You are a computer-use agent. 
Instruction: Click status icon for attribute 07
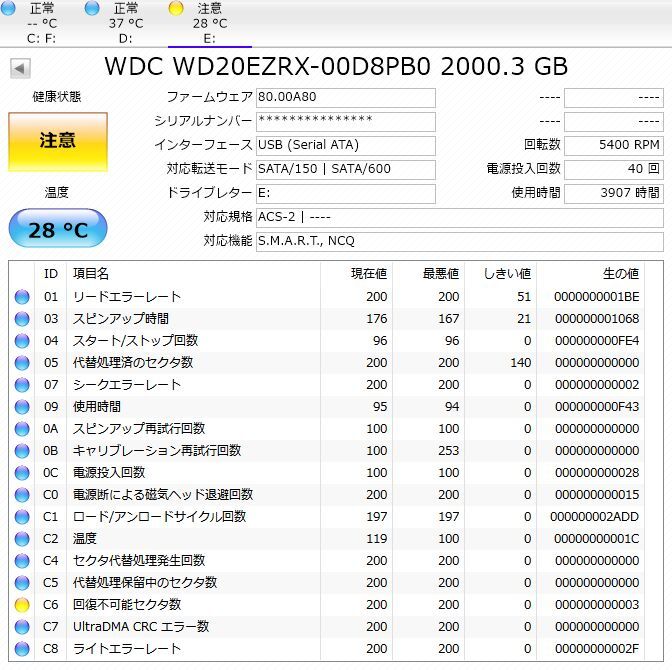click(x=22, y=385)
